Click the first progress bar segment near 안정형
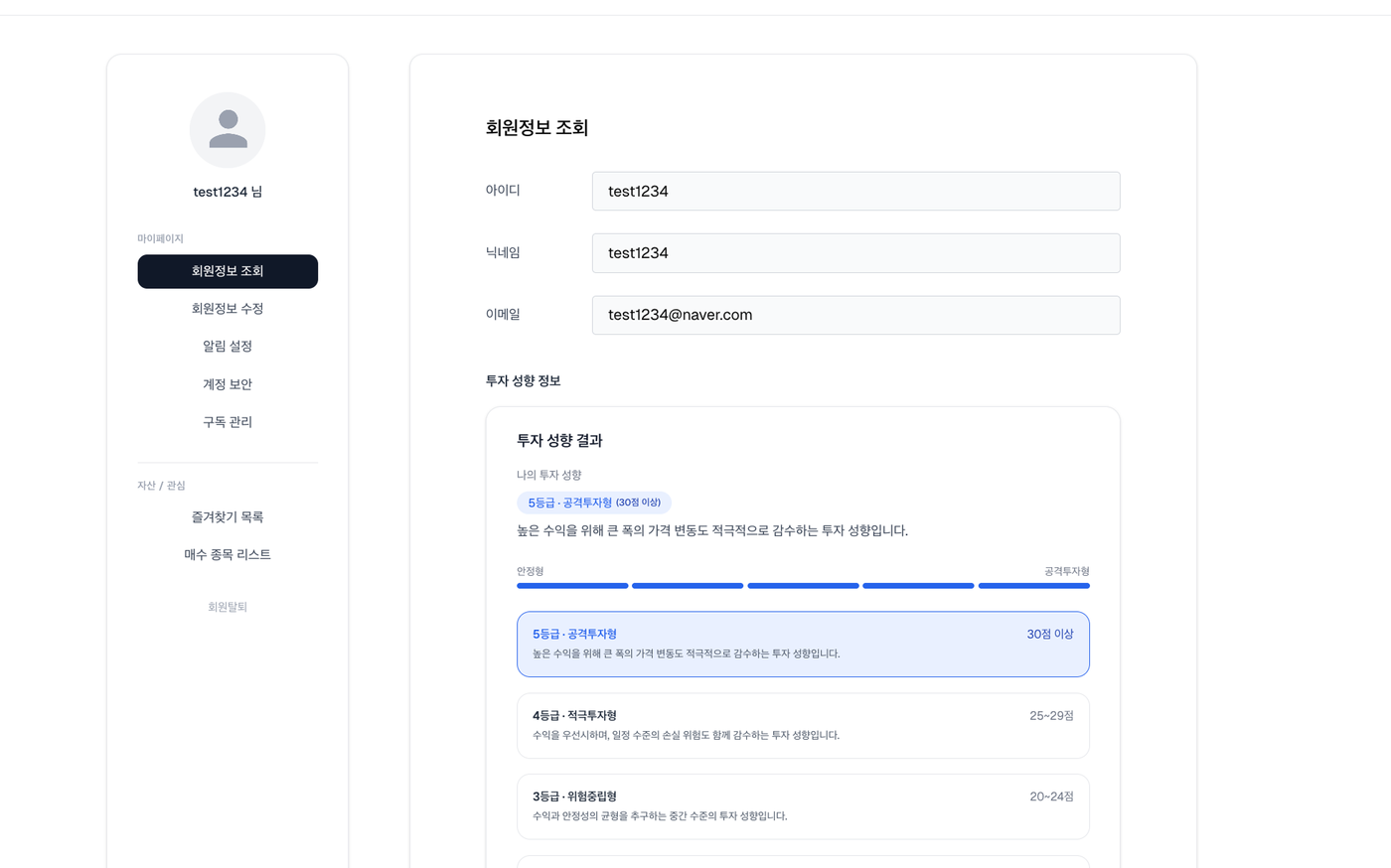Viewport: 1391px width, 868px height. pos(572,586)
